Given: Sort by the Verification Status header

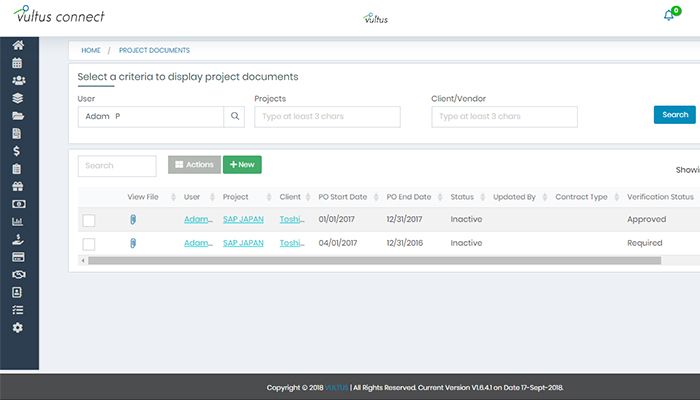Looking at the screenshot, I should [660, 197].
